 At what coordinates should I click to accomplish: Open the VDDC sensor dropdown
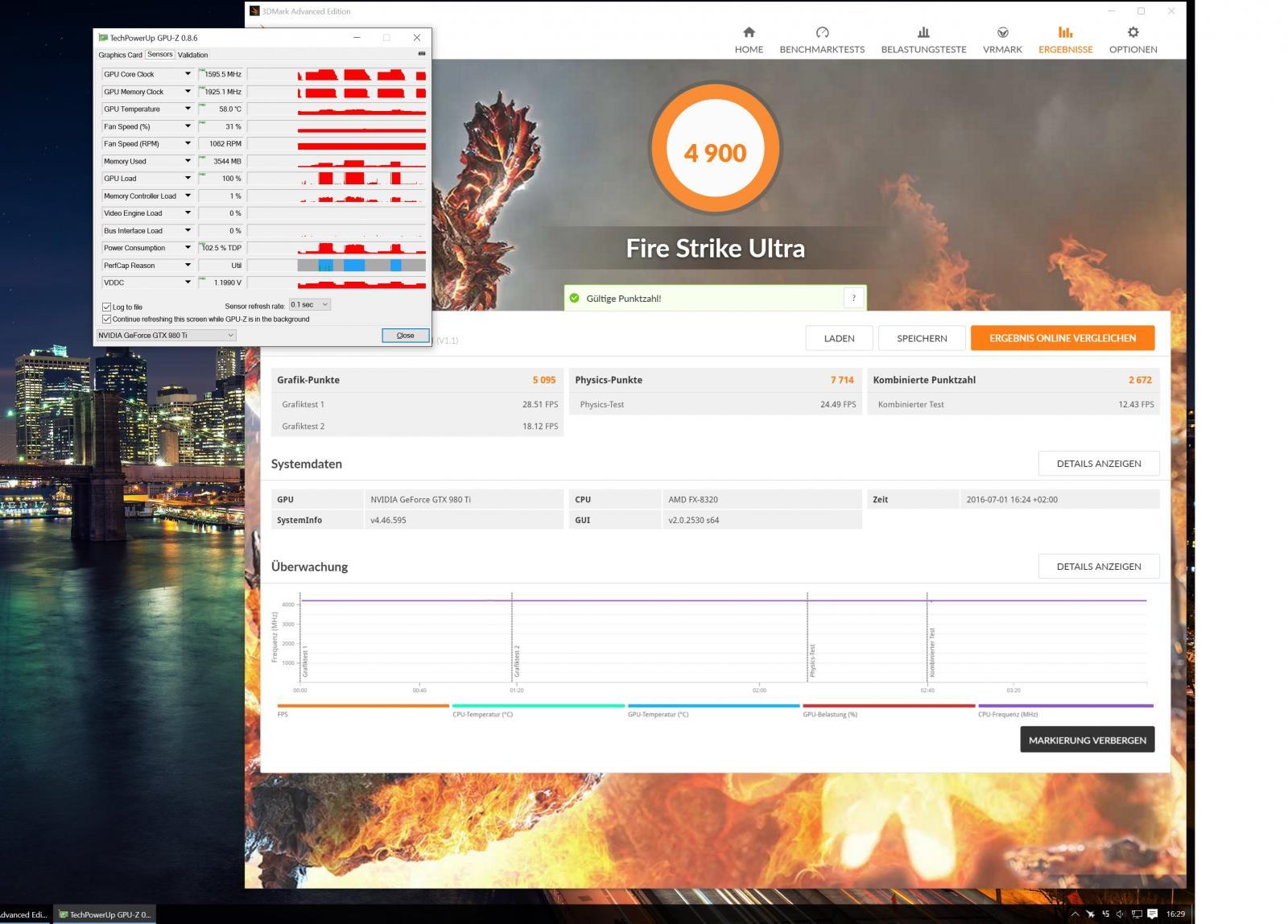[x=188, y=283]
